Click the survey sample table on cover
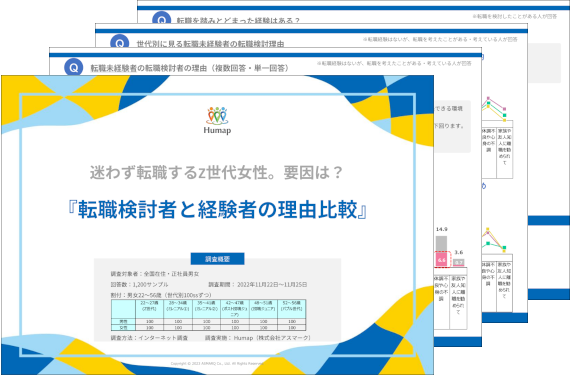Screen dimensions: 570x375 coord(208,315)
